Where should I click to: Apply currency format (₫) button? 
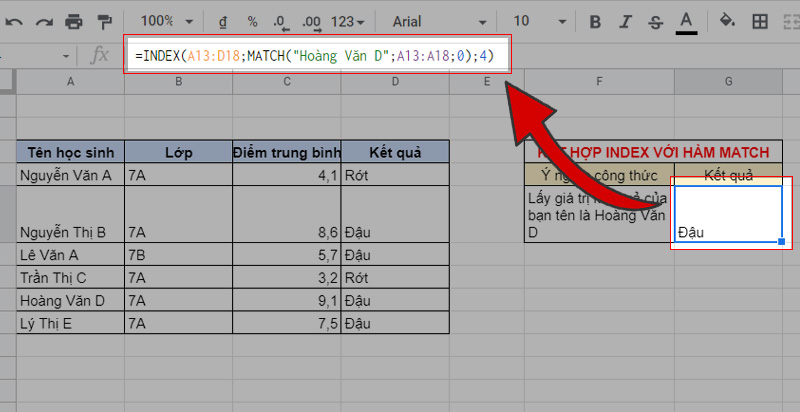pos(223,20)
